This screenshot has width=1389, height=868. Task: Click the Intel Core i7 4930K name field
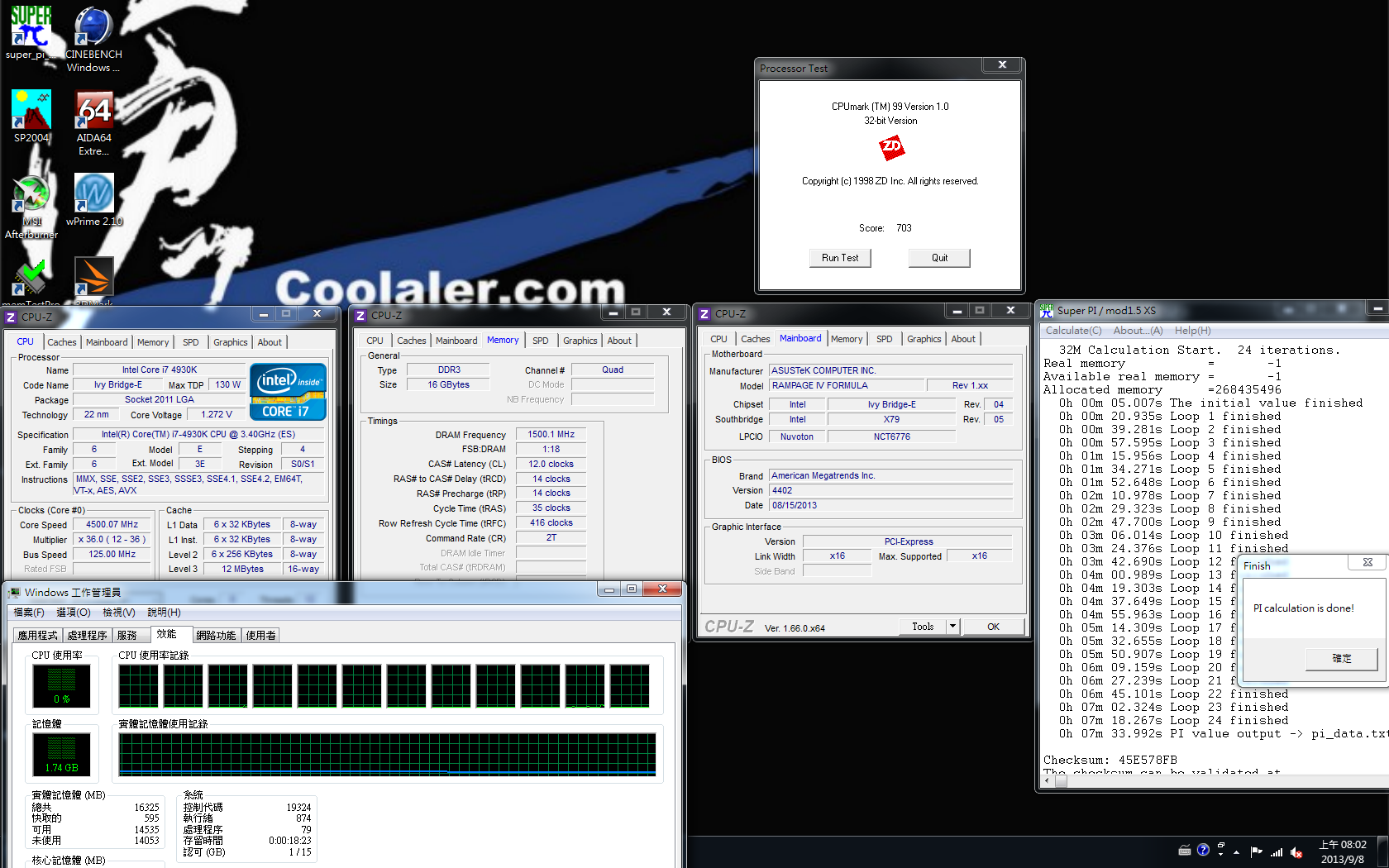pos(160,370)
